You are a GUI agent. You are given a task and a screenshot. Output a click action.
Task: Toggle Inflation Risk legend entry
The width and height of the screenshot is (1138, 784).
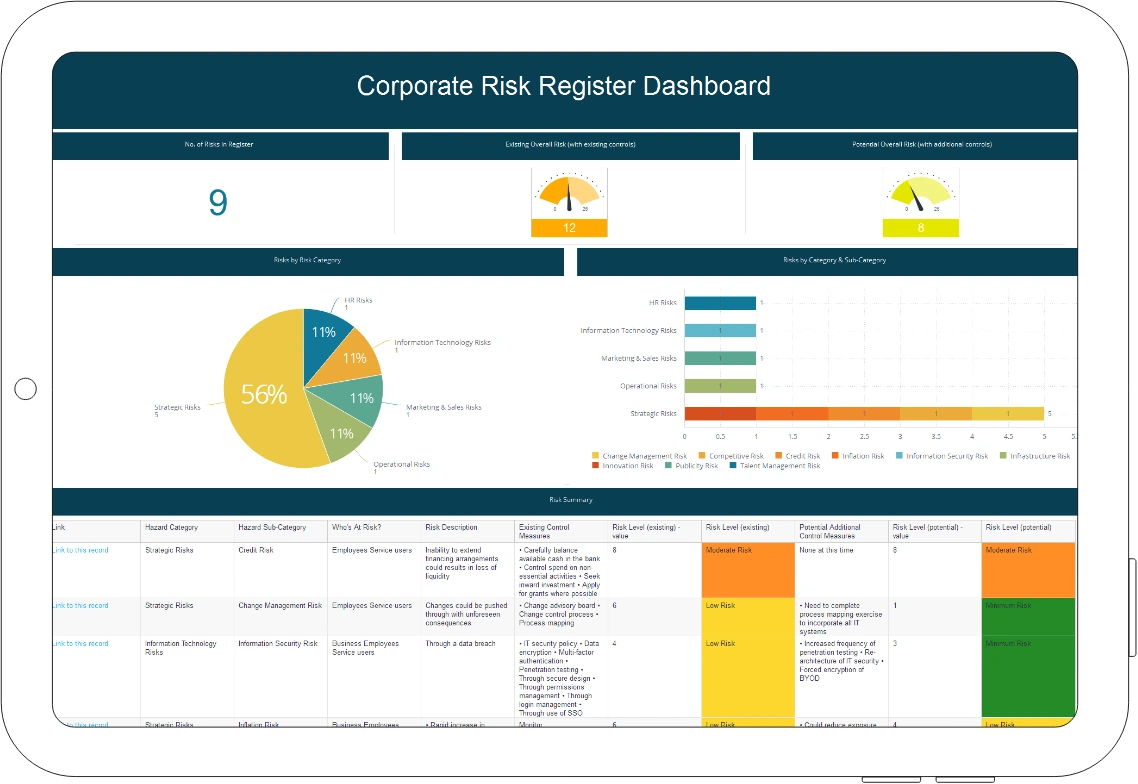point(858,456)
